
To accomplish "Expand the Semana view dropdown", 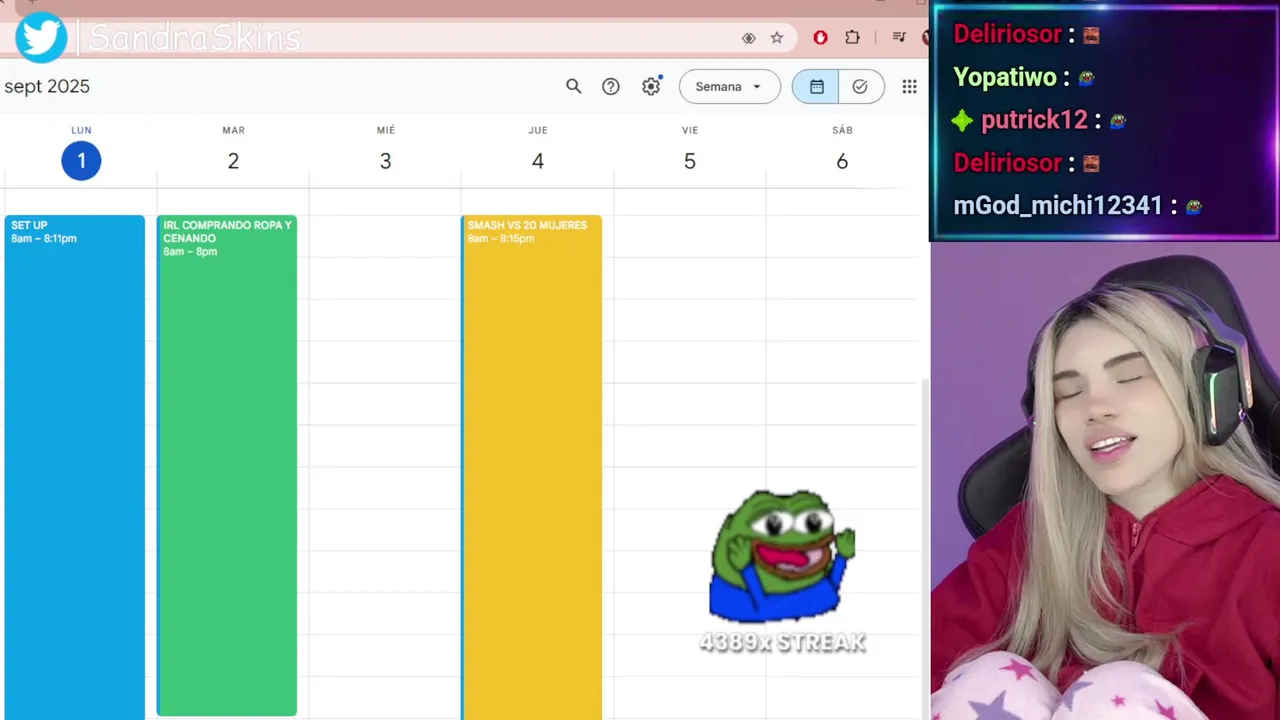I will click(730, 86).
